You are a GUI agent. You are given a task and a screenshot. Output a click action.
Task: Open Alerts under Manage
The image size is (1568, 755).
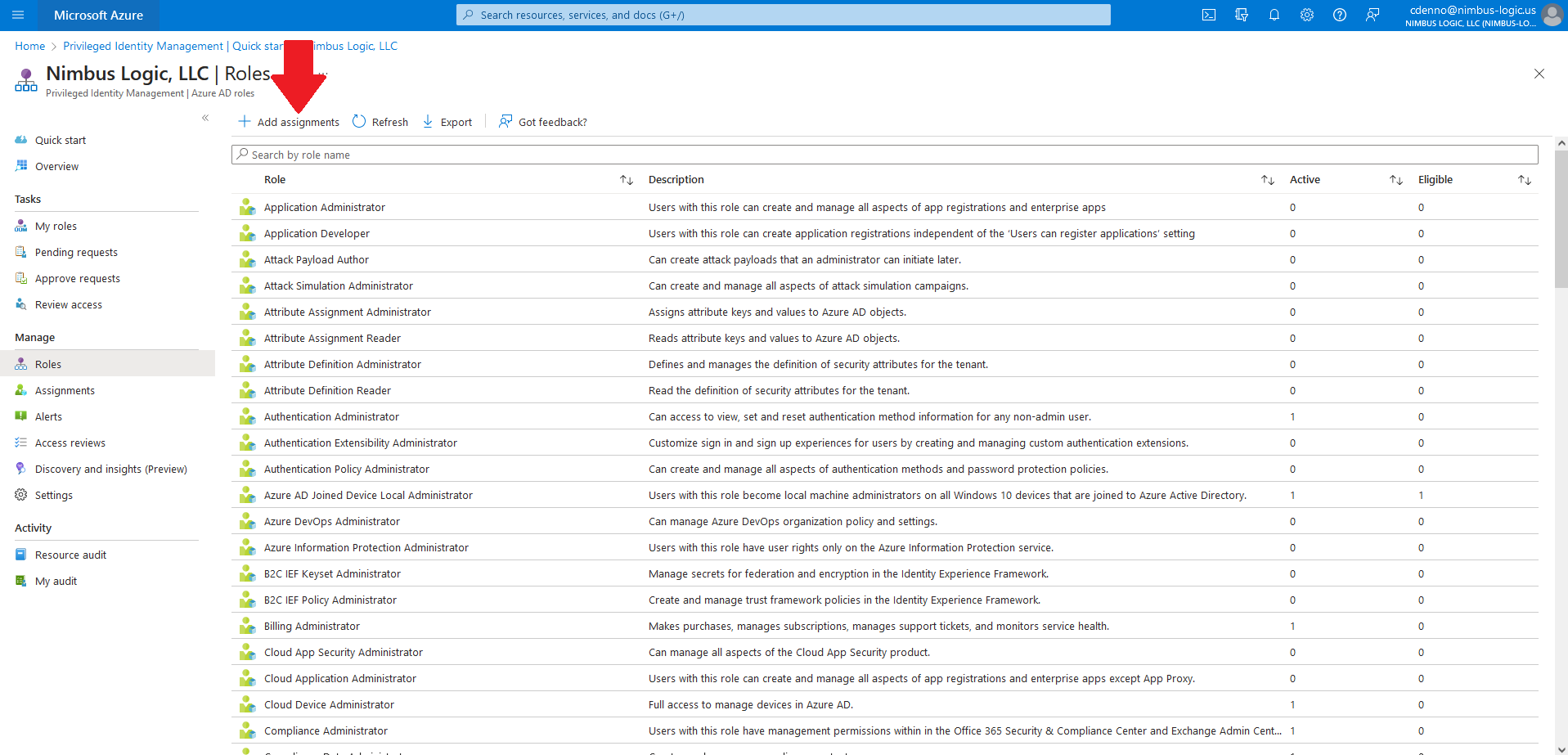click(x=48, y=417)
